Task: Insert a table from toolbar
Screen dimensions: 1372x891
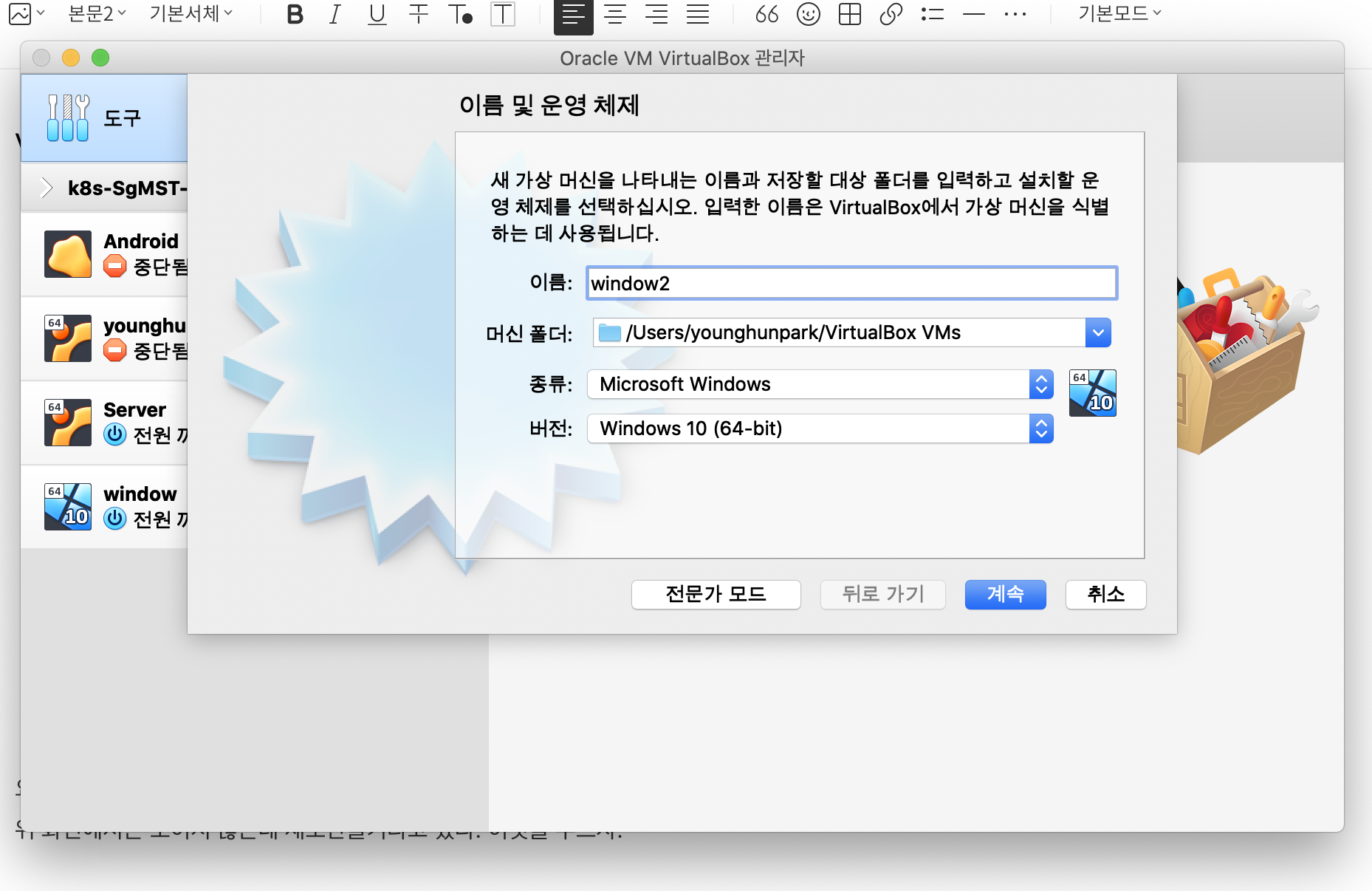Action: pyautogui.click(x=850, y=14)
